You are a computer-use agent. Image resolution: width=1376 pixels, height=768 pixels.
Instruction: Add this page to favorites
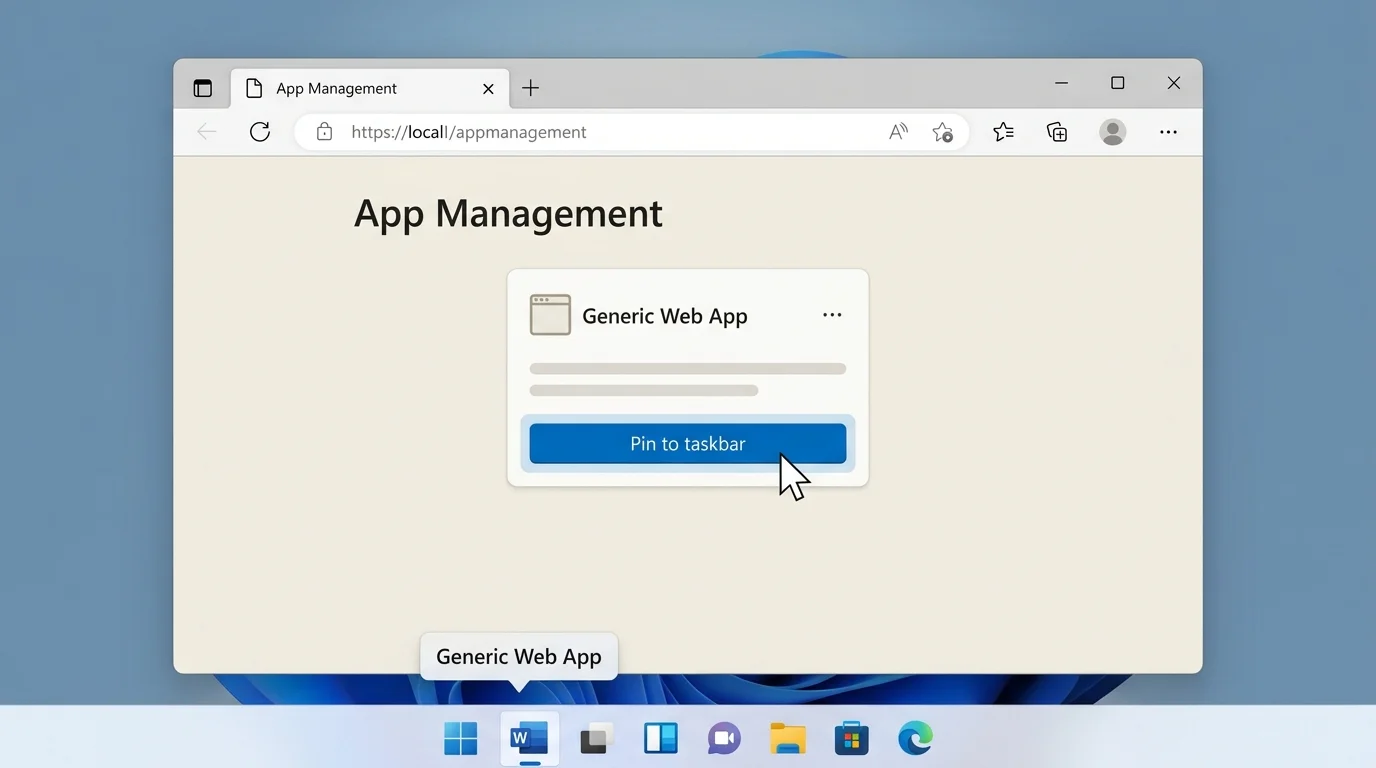[942, 132]
